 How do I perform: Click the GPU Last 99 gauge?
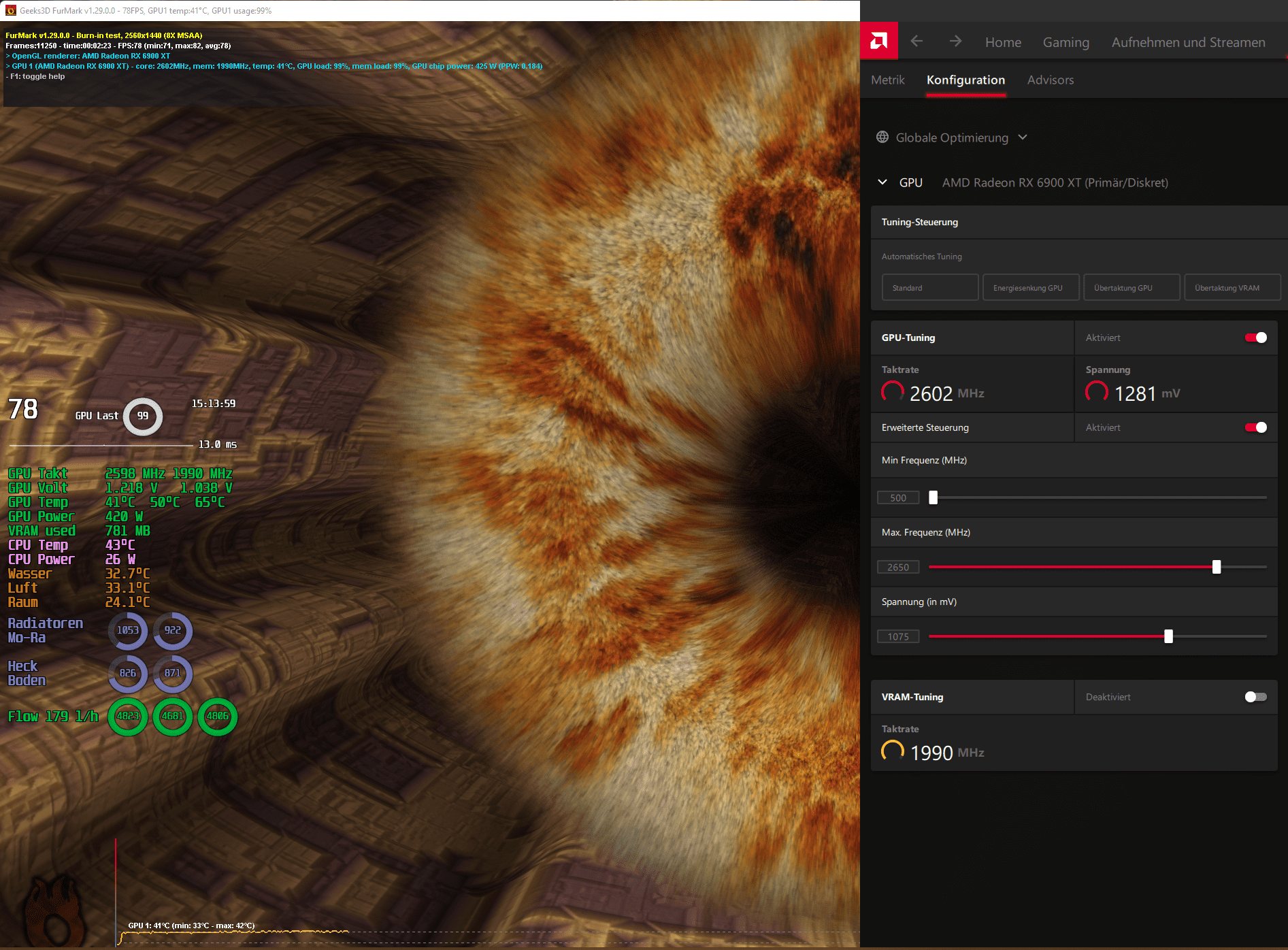point(143,416)
